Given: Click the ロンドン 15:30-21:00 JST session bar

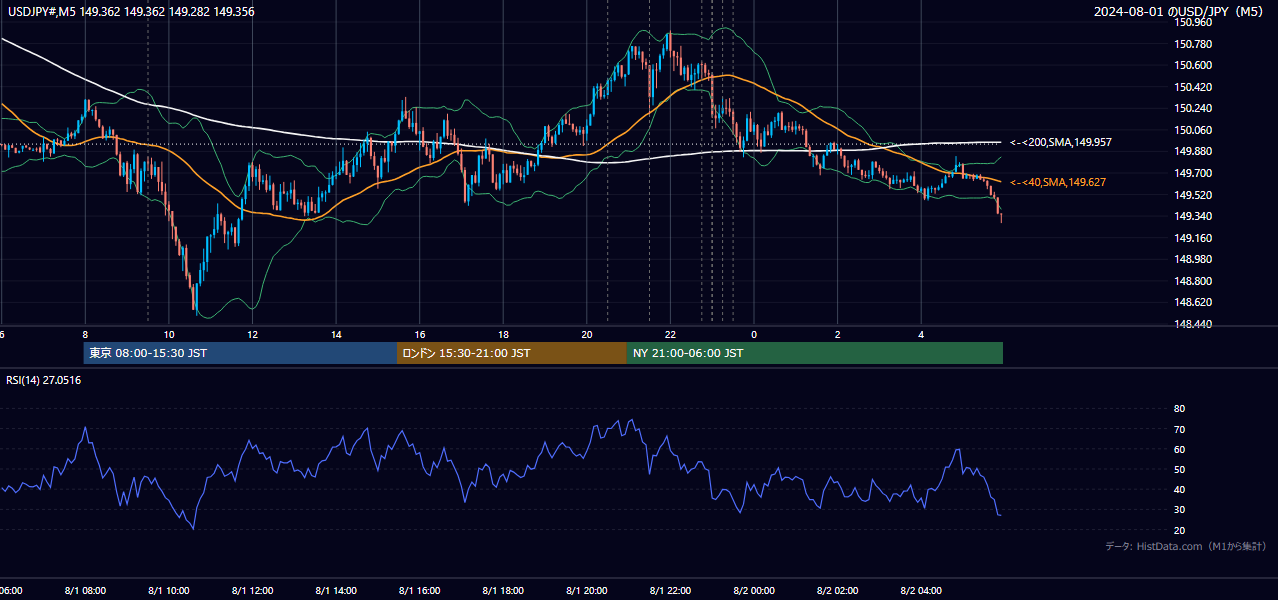Looking at the screenshot, I should [x=512, y=353].
